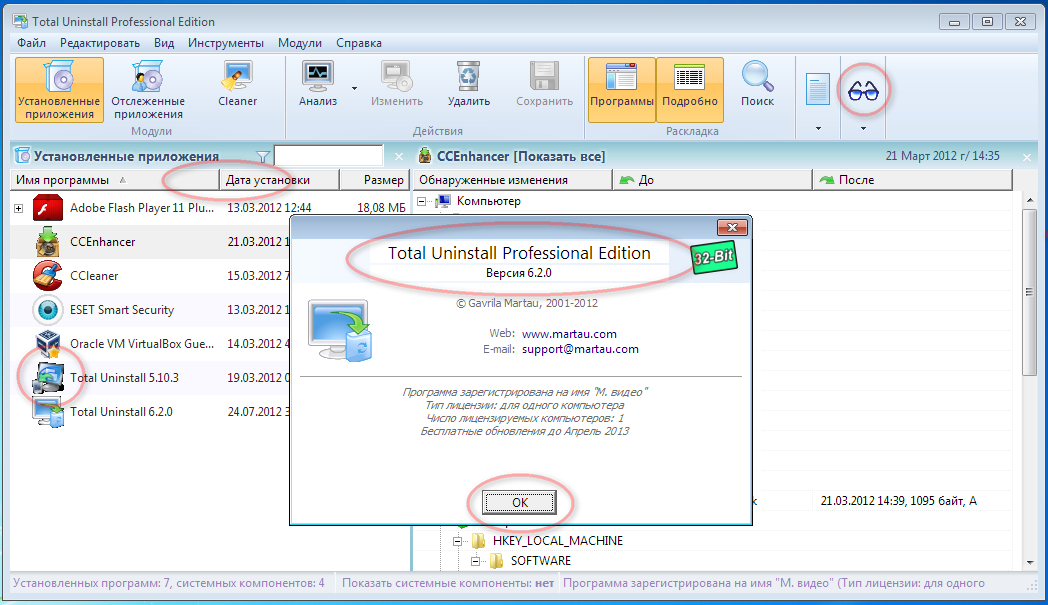Close CCEnhancer details panel with X
The image size is (1048, 605).
(x=1027, y=157)
